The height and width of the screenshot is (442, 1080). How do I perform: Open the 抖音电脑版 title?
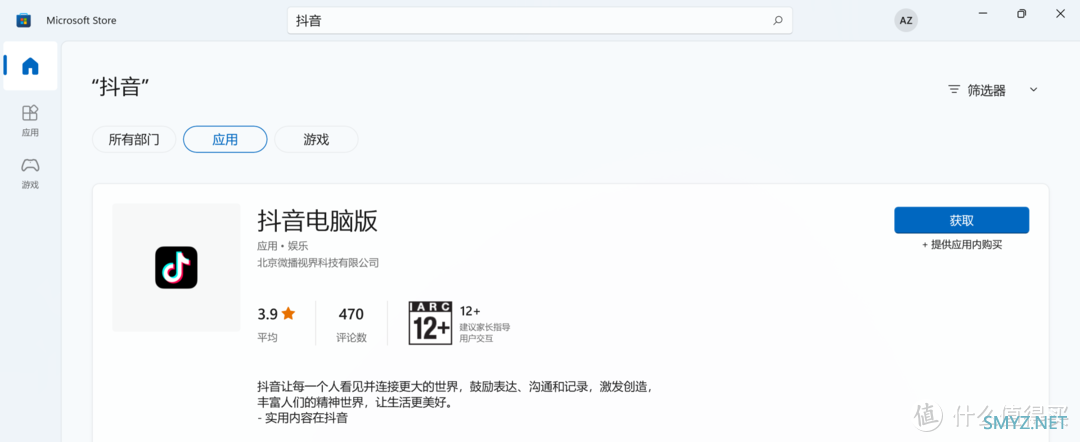[x=318, y=222]
